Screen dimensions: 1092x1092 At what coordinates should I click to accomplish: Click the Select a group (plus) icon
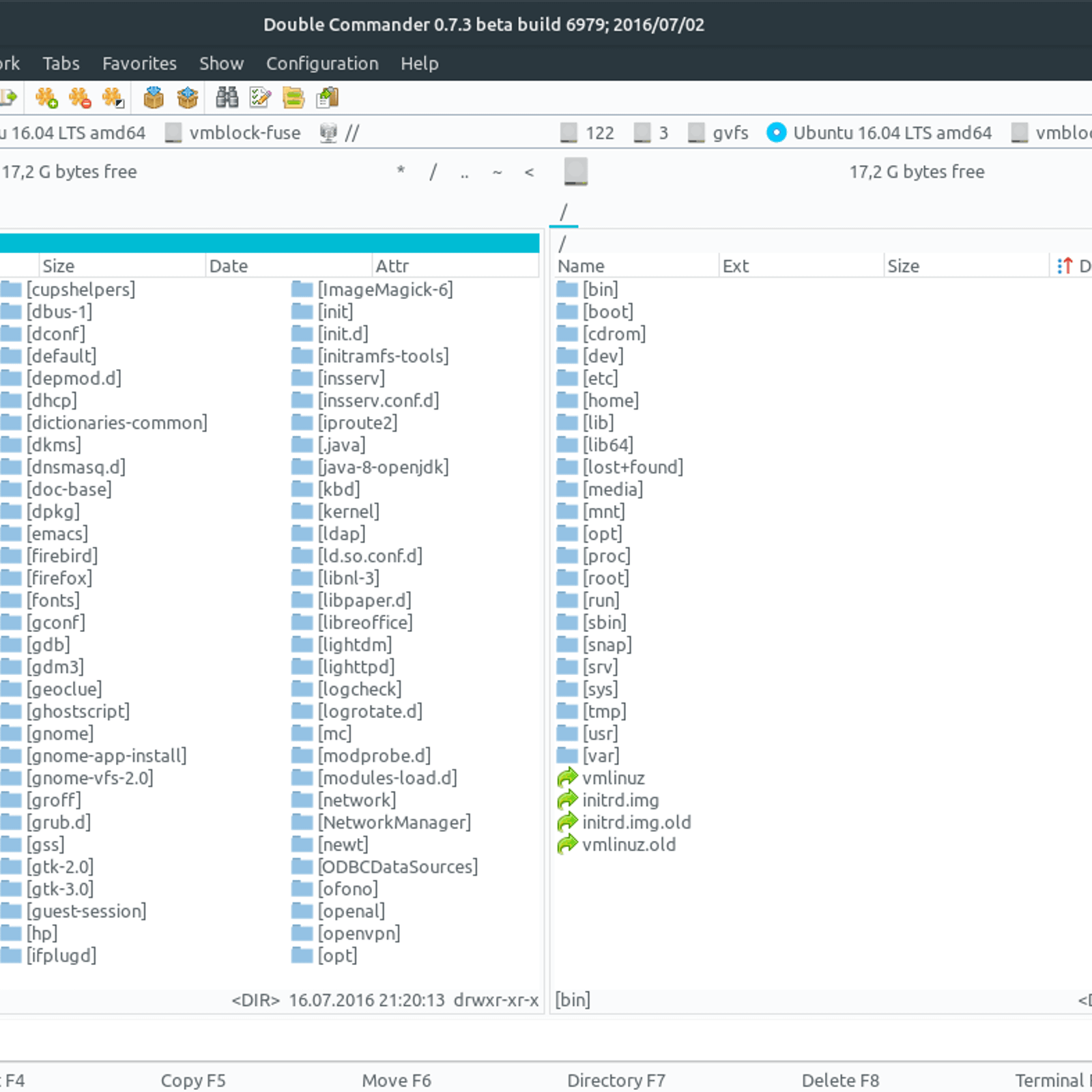click(47, 98)
